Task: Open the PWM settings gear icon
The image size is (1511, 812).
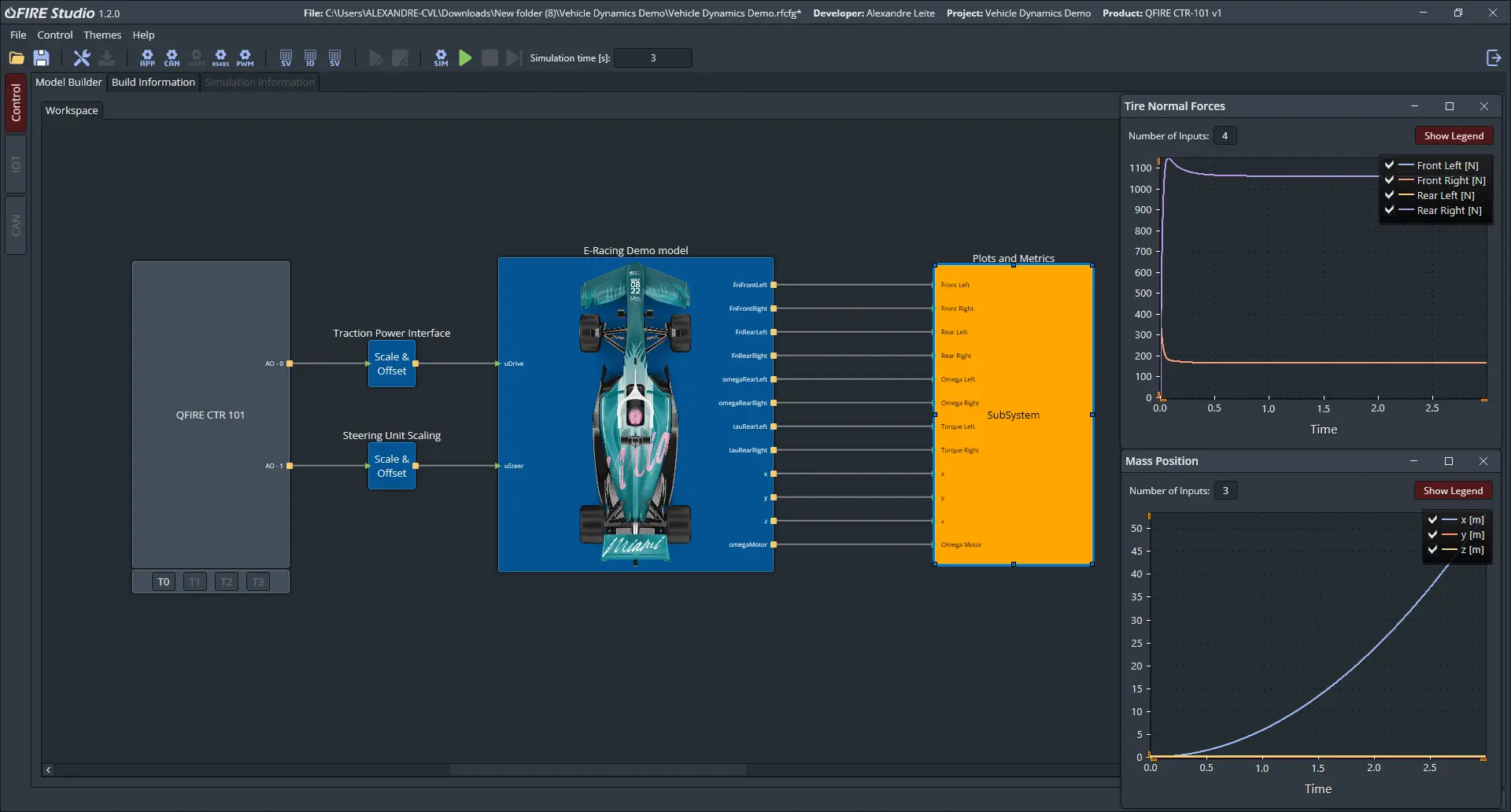Action: (x=246, y=57)
